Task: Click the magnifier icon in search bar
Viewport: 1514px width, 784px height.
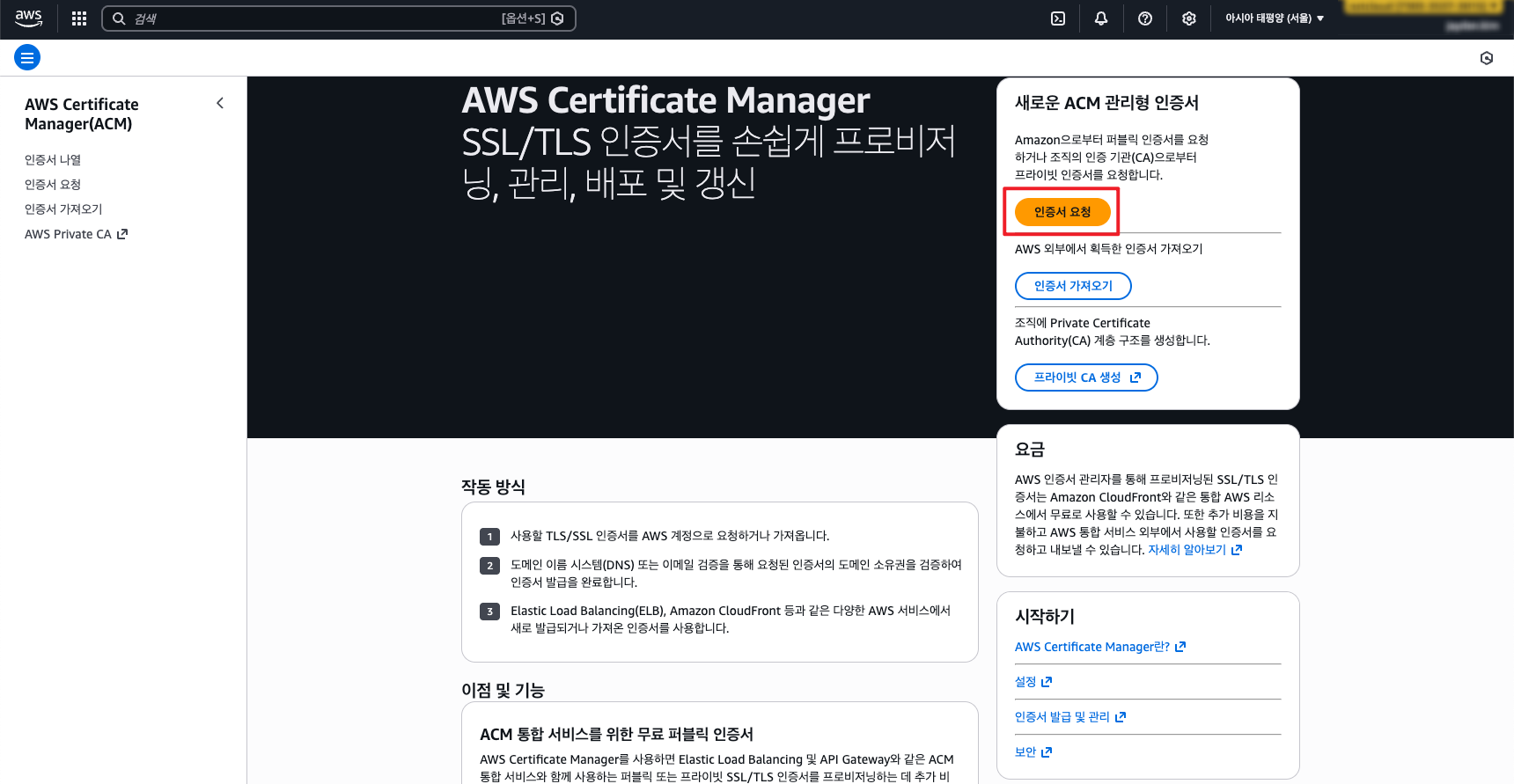Action: 119,18
